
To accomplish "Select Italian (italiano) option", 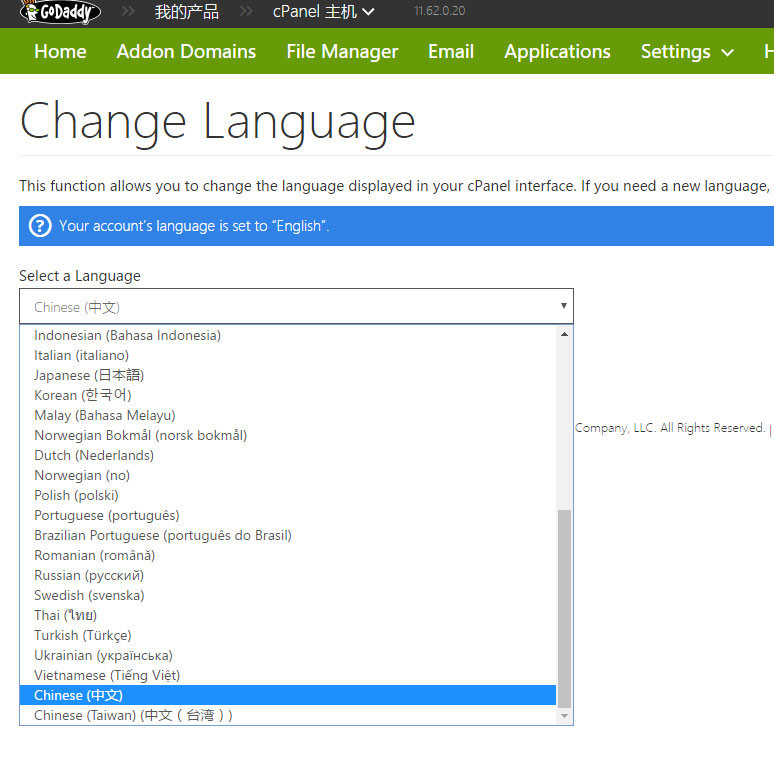I will click(288, 355).
